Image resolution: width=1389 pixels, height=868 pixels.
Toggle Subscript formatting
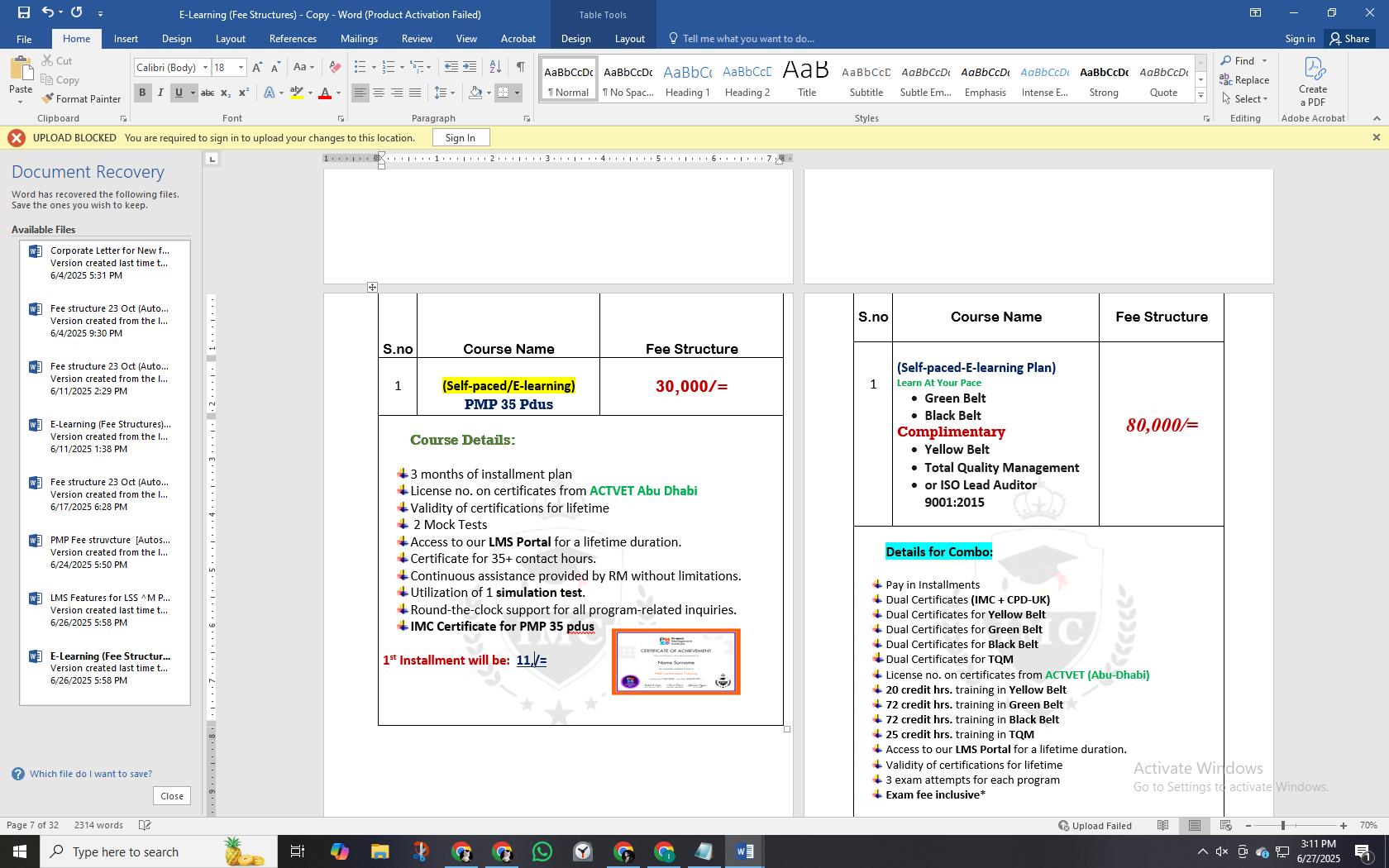click(226, 93)
